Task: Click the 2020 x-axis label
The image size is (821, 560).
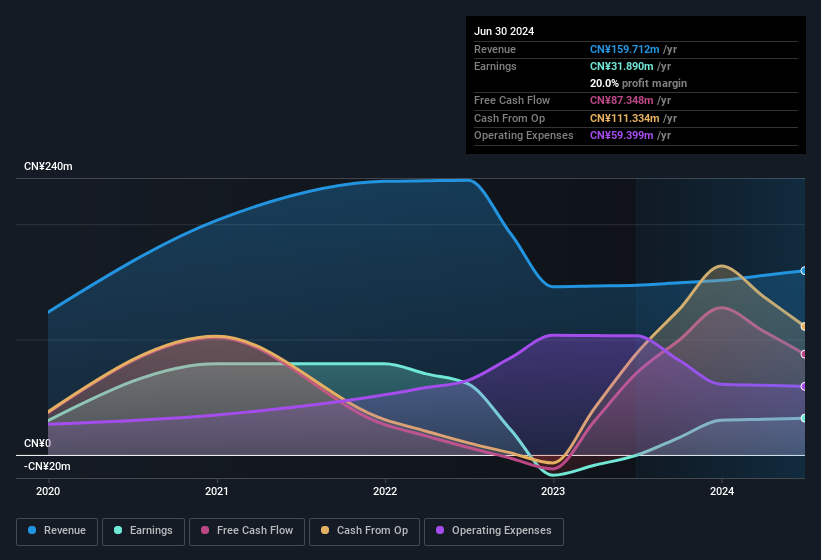Action: (48, 491)
